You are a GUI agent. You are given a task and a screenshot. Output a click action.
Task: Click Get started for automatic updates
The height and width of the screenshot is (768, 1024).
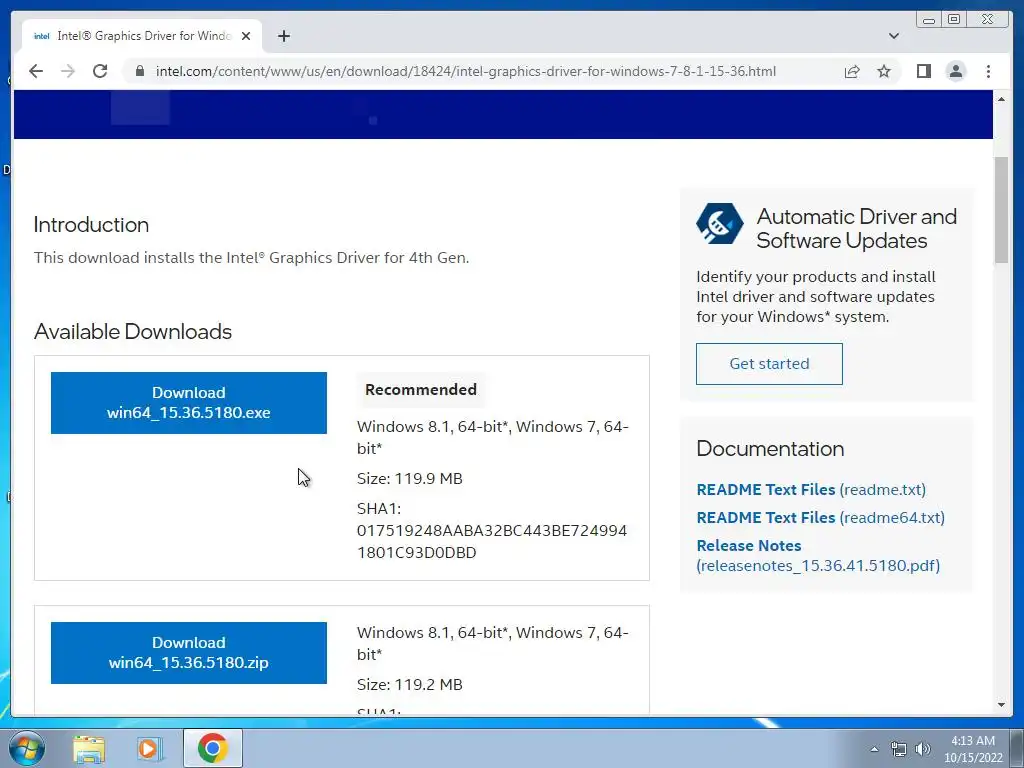769,364
